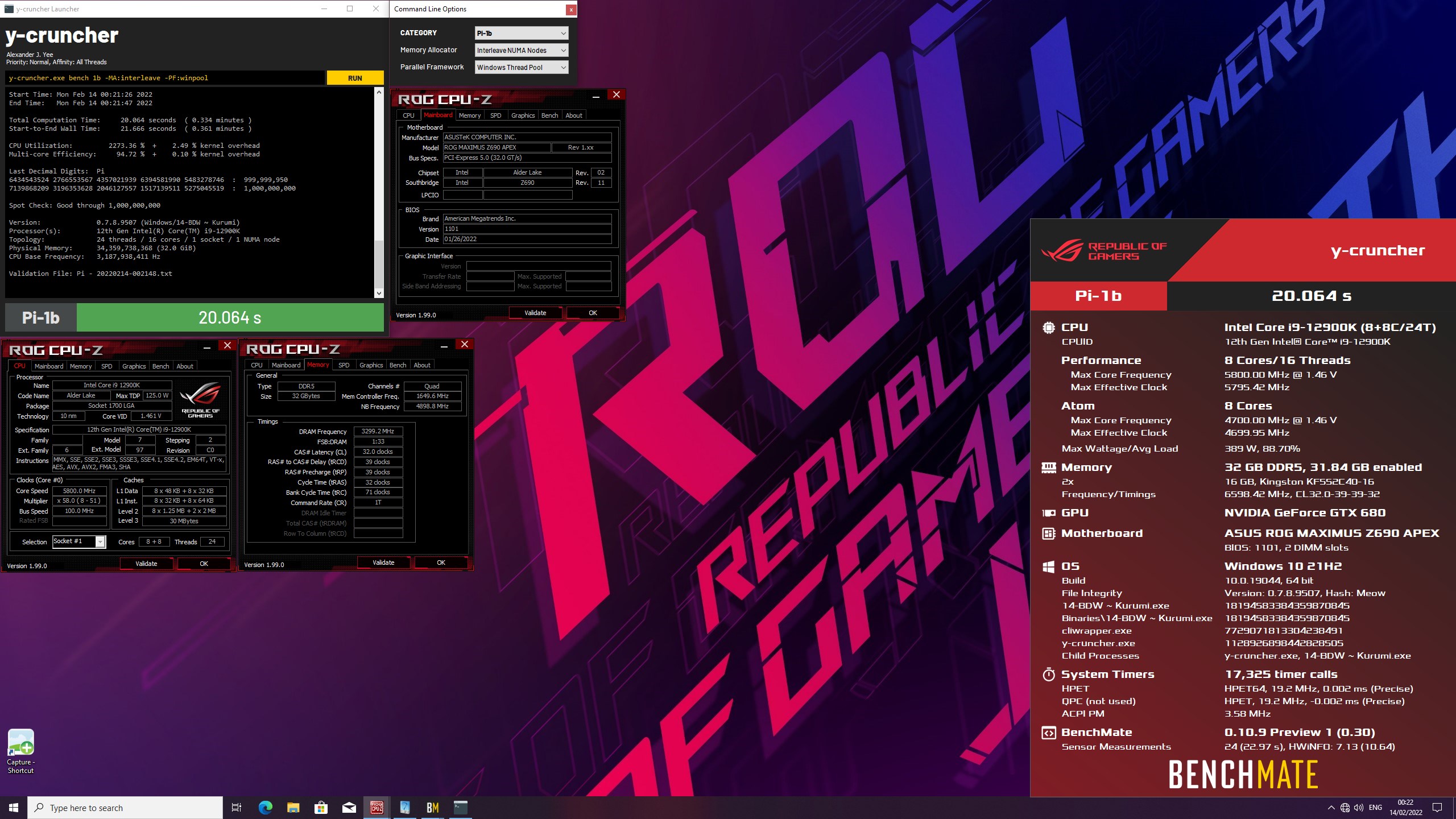
Task: Close the CPU-Z CPU window
Action: point(227,345)
